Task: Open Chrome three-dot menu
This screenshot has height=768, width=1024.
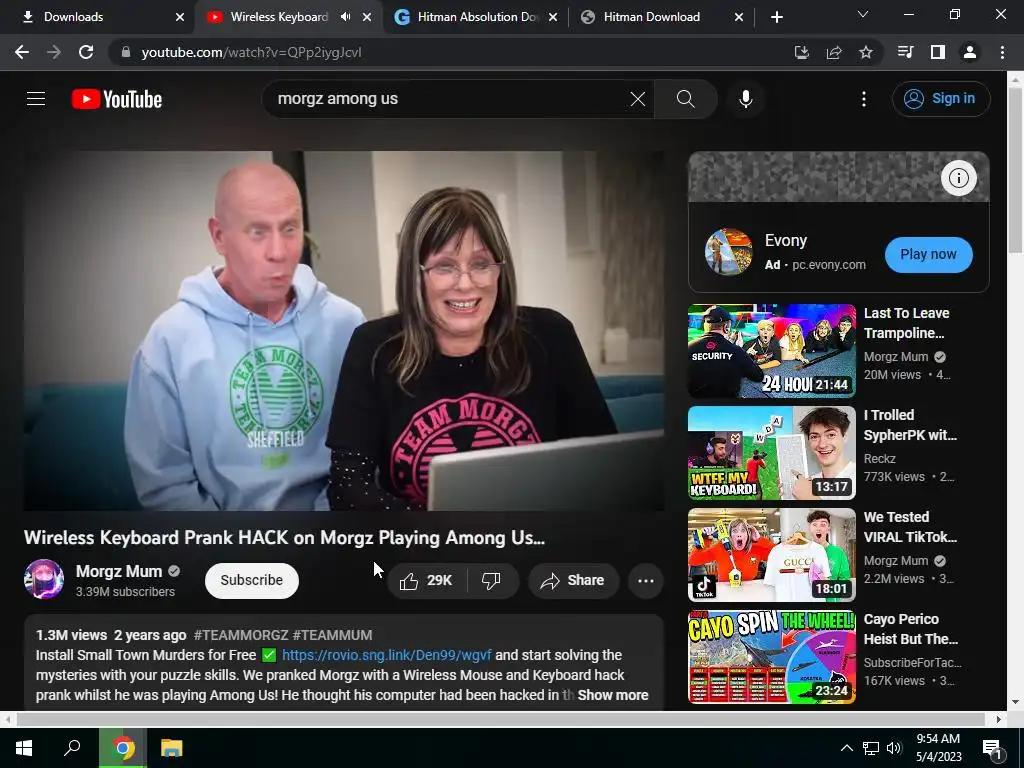Action: (1002, 52)
